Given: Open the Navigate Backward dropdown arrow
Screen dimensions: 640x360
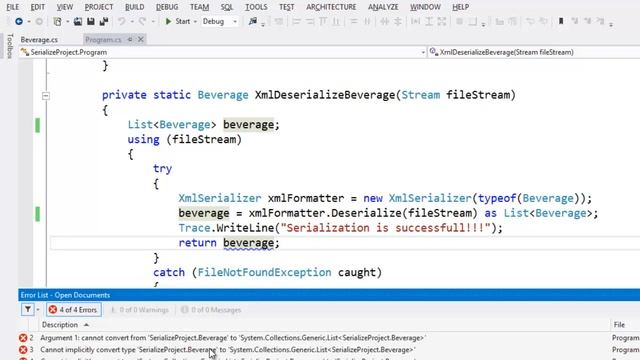Looking at the screenshot, I should pyautogui.click(x=29, y=22).
